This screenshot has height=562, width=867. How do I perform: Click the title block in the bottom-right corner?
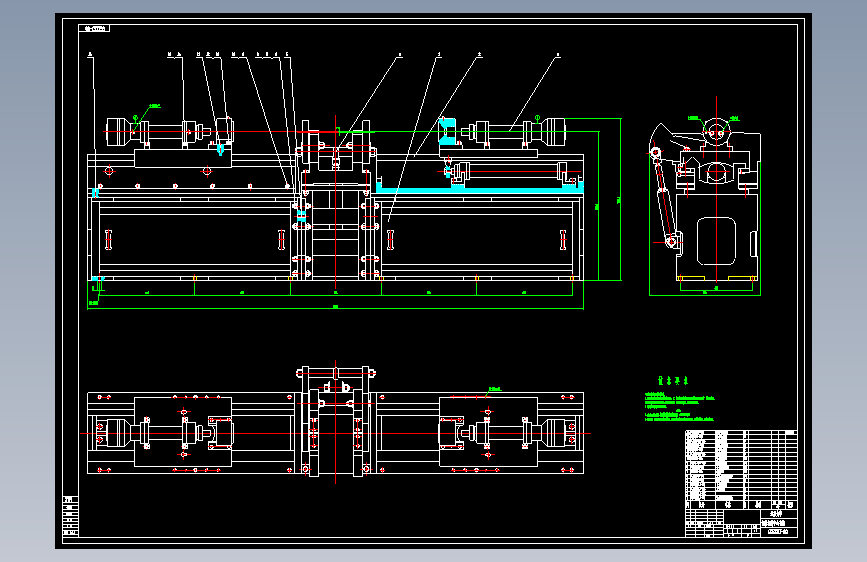coord(741,523)
